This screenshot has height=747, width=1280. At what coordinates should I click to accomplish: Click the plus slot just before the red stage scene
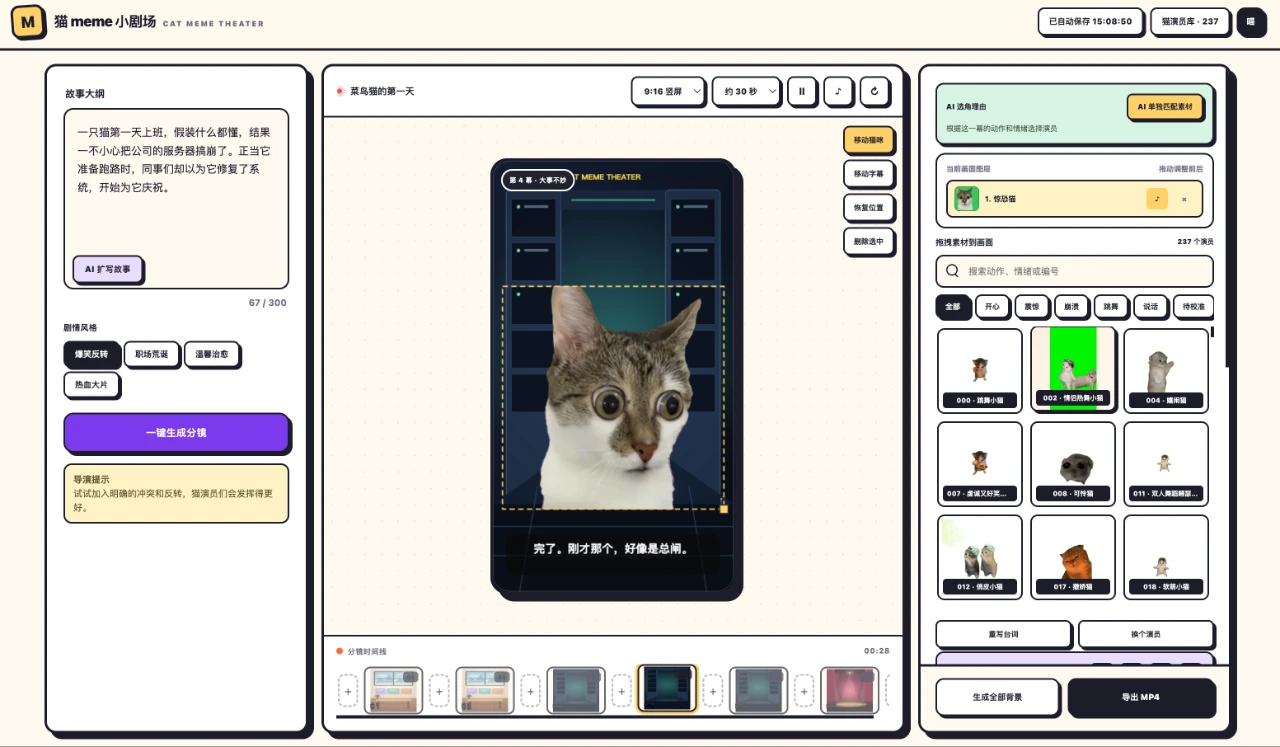pyautogui.click(x=804, y=690)
